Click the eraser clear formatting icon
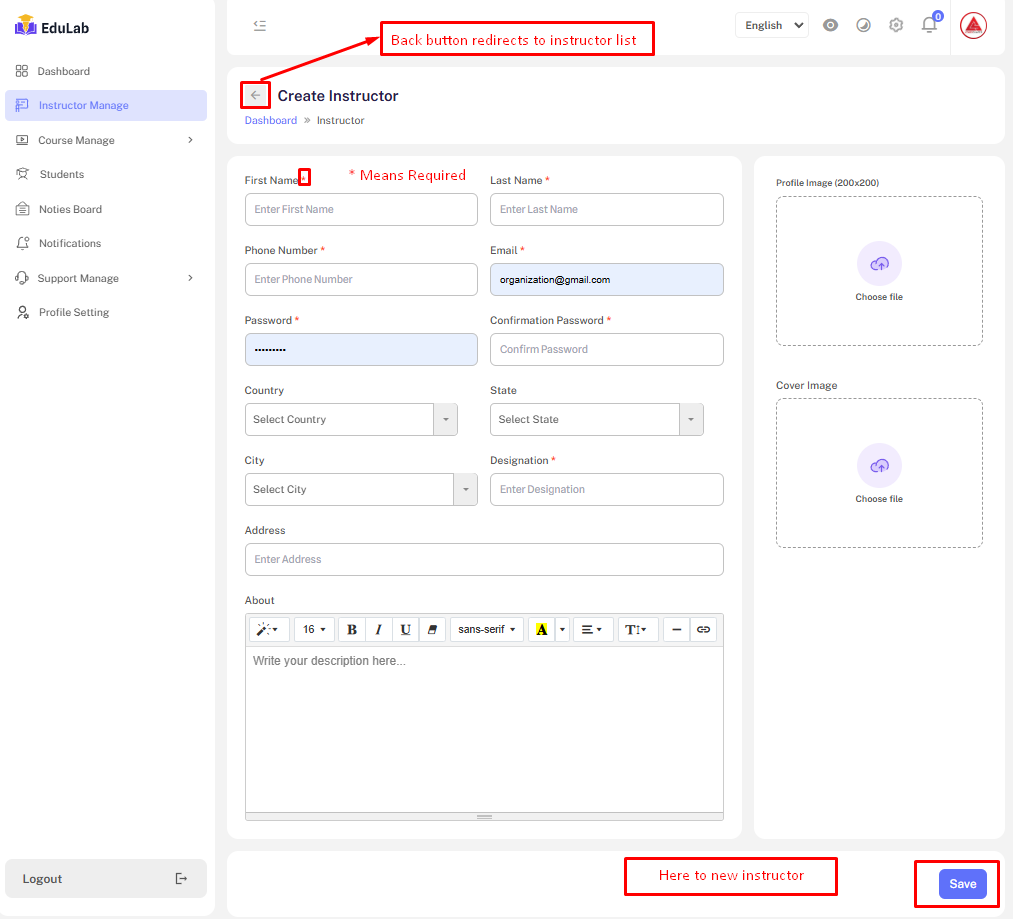The image size is (1013, 919). tap(432, 629)
